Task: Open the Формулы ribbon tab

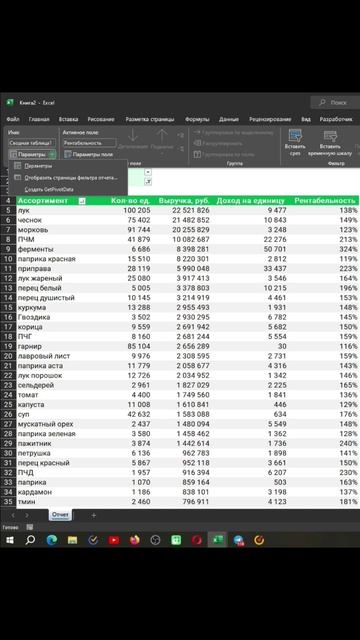Action: [197, 119]
